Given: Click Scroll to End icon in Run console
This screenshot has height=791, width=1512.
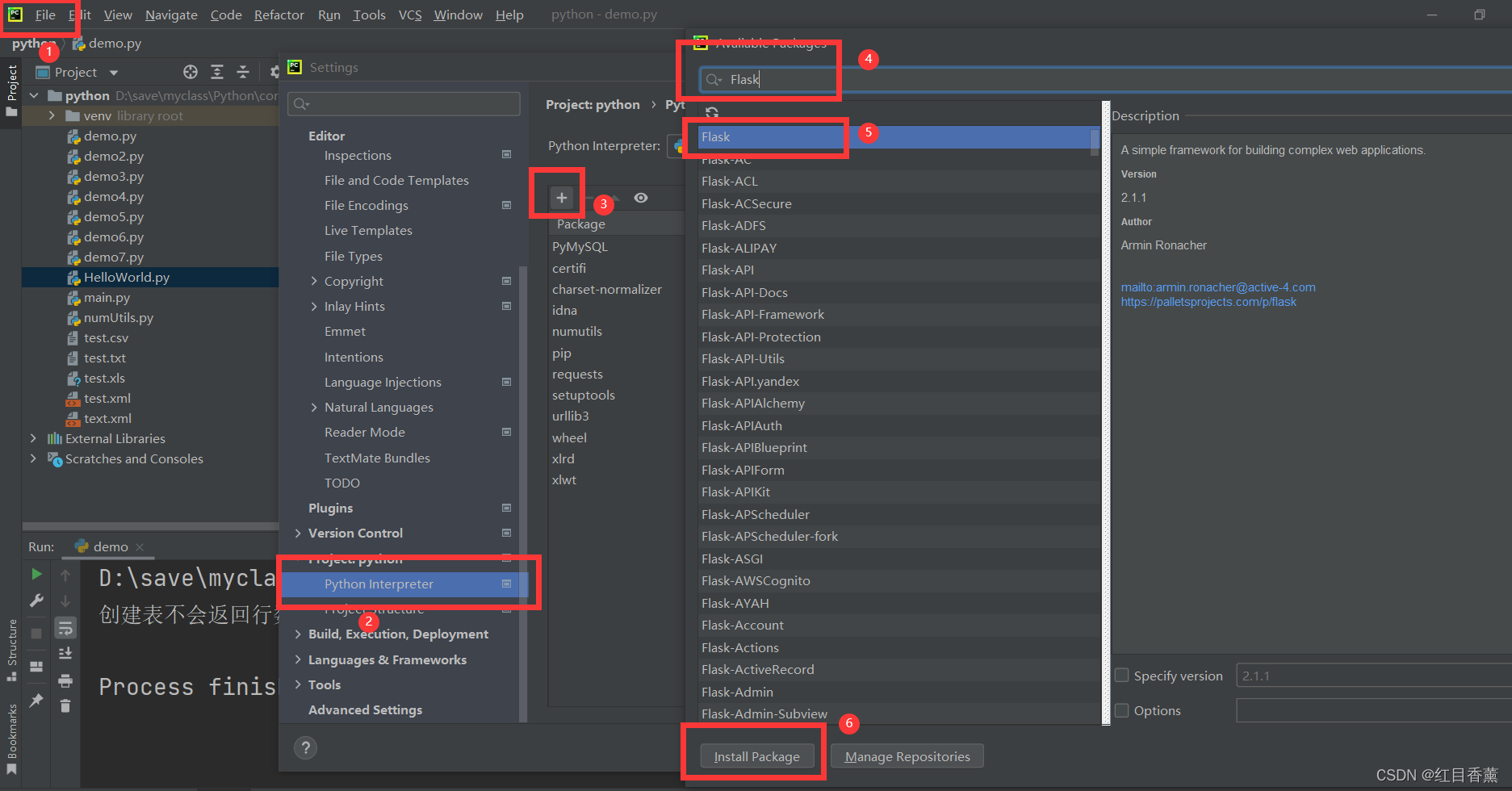Looking at the screenshot, I should pyautogui.click(x=65, y=653).
